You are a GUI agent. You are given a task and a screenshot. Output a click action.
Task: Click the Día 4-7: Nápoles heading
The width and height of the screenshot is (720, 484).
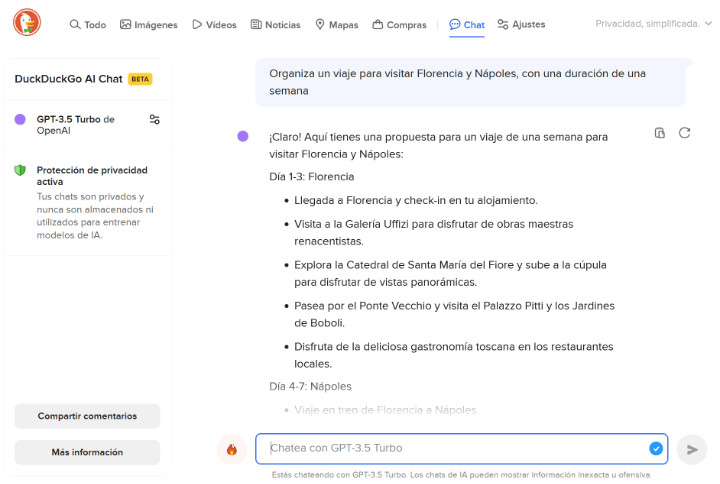coord(310,387)
